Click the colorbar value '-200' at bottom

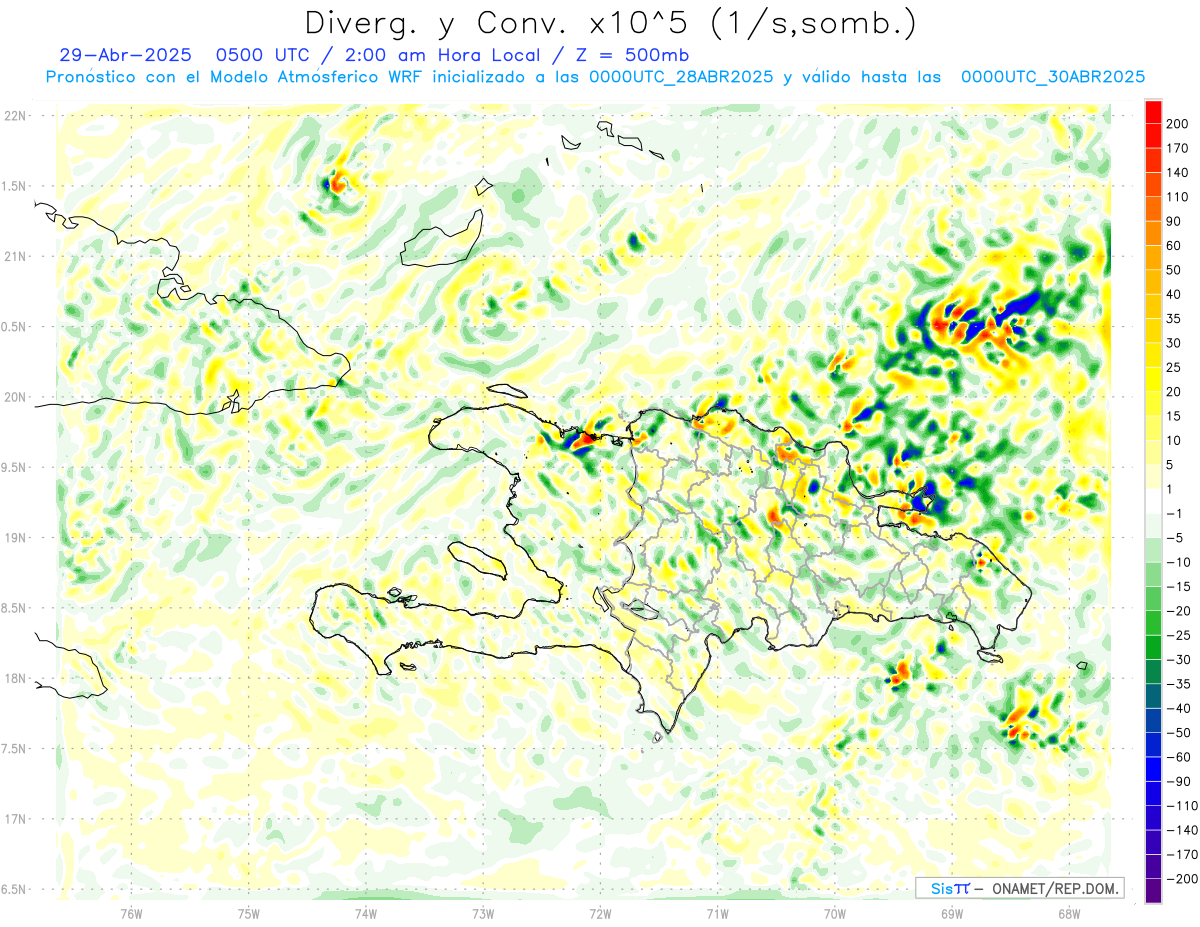pyautogui.click(x=1182, y=879)
